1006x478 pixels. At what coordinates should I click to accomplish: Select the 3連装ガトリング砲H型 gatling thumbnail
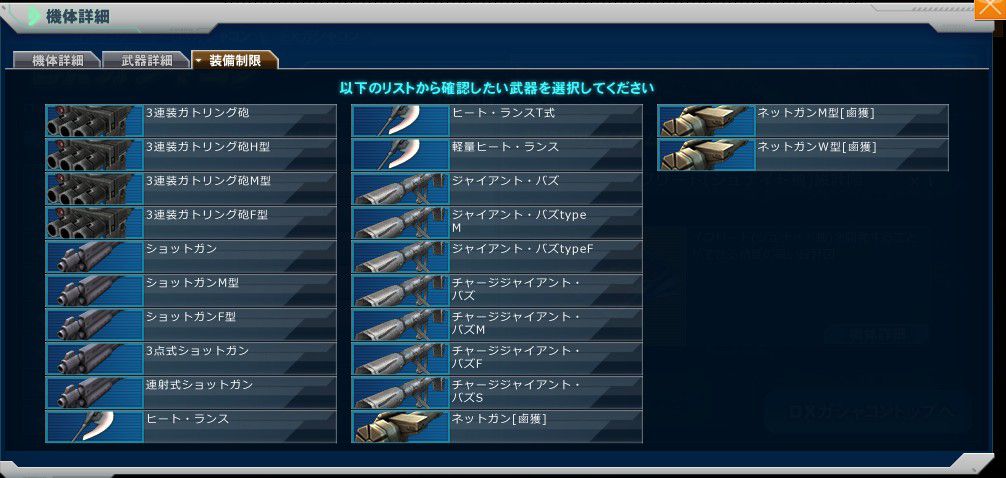[x=94, y=155]
